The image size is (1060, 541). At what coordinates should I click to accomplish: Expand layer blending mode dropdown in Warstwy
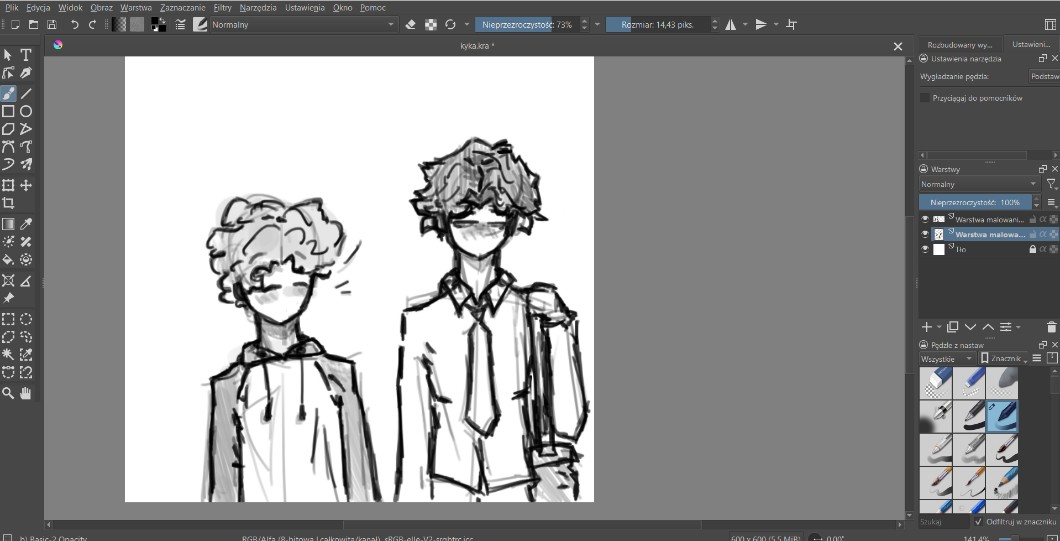click(x=978, y=185)
